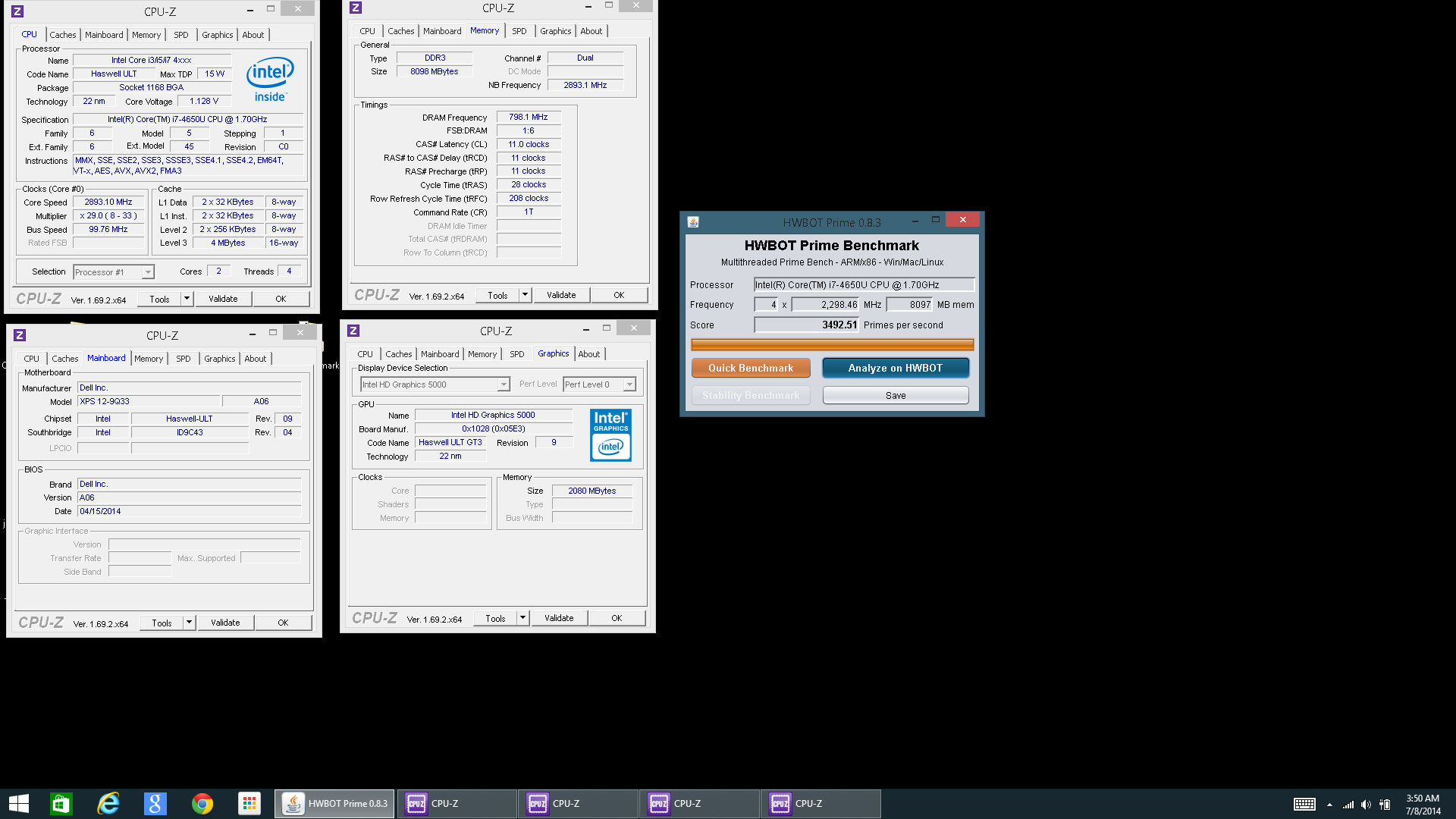Click Code Name Haswell ULT value
The height and width of the screenshot is (819, 1456).
pos(114,74)
